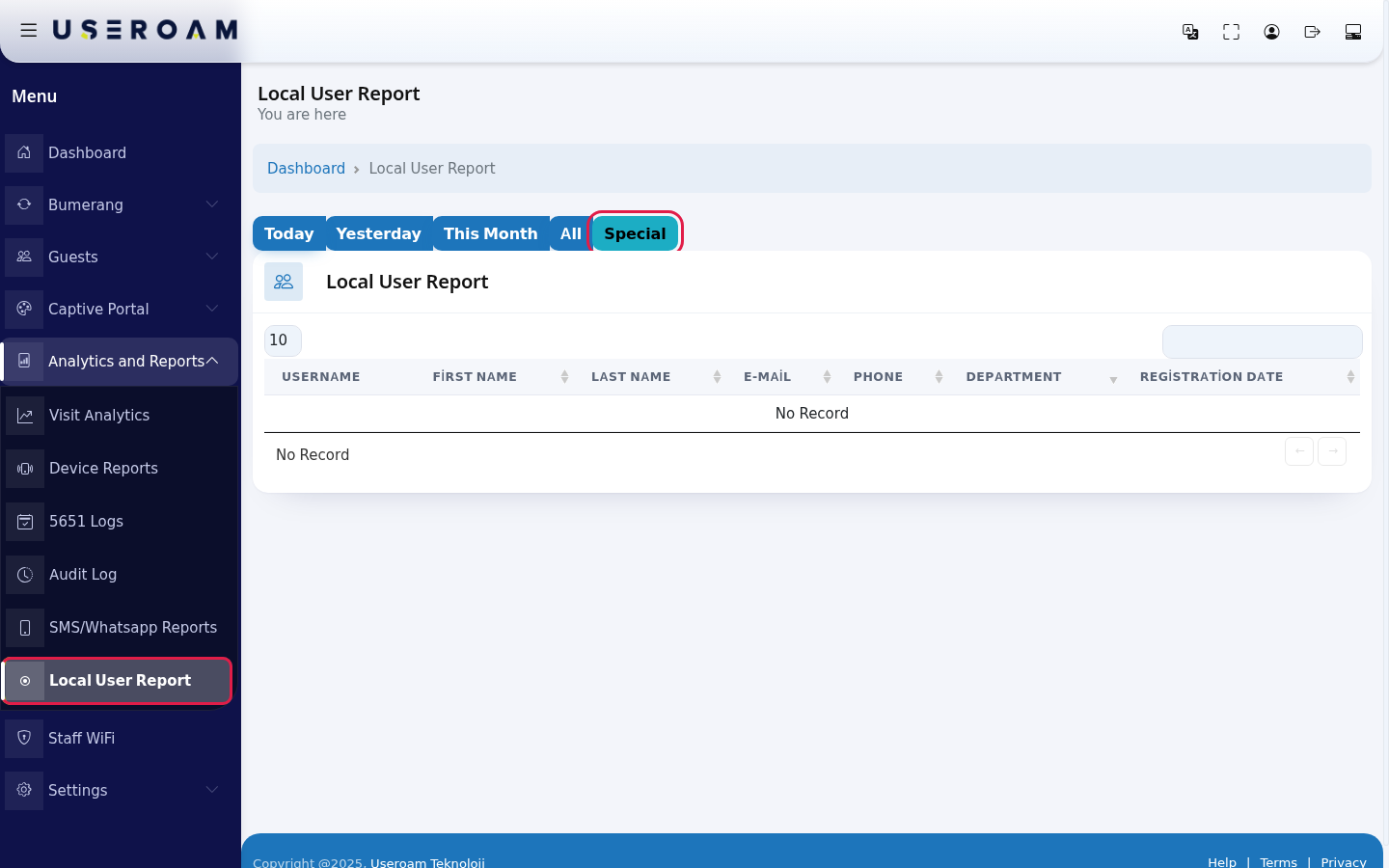
Task: Switch to the All tab
Action: pyautogui.click(x=571, y=233)
